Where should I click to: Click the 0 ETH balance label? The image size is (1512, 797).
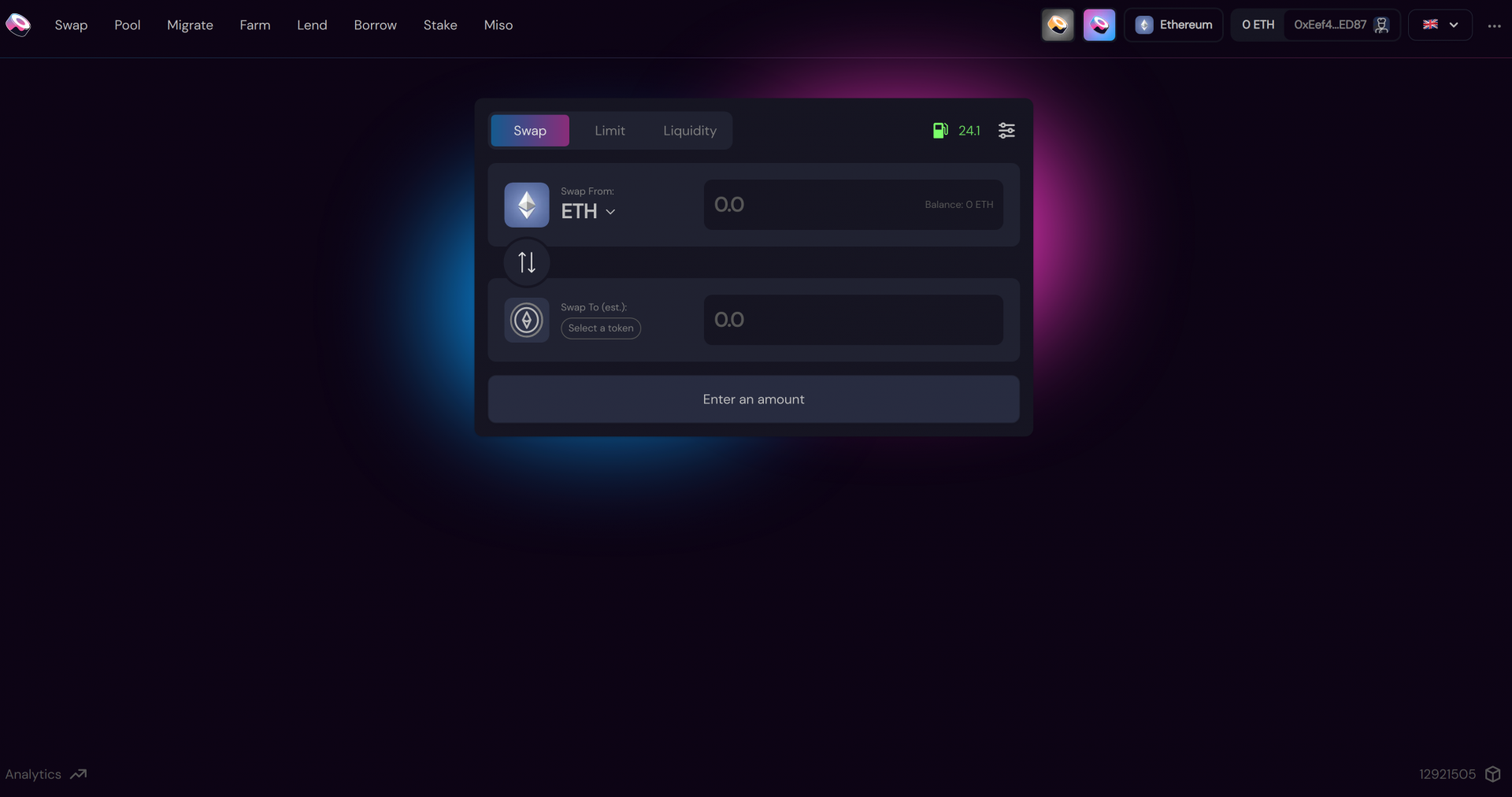click(1258, 25)
